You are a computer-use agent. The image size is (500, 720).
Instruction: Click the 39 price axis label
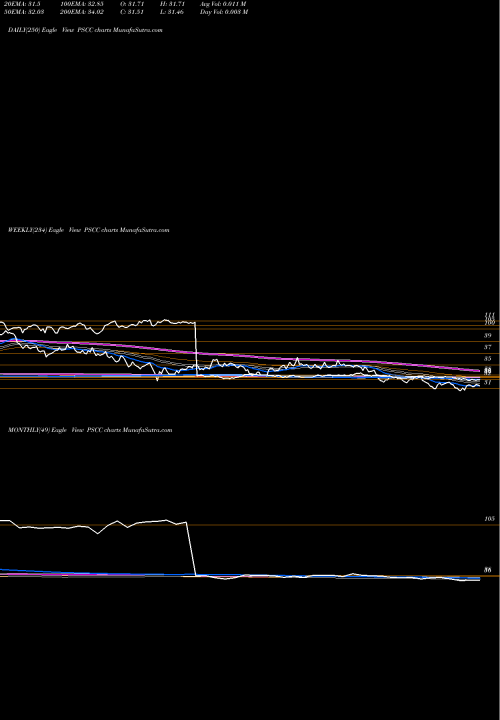[x=488, y=336]
